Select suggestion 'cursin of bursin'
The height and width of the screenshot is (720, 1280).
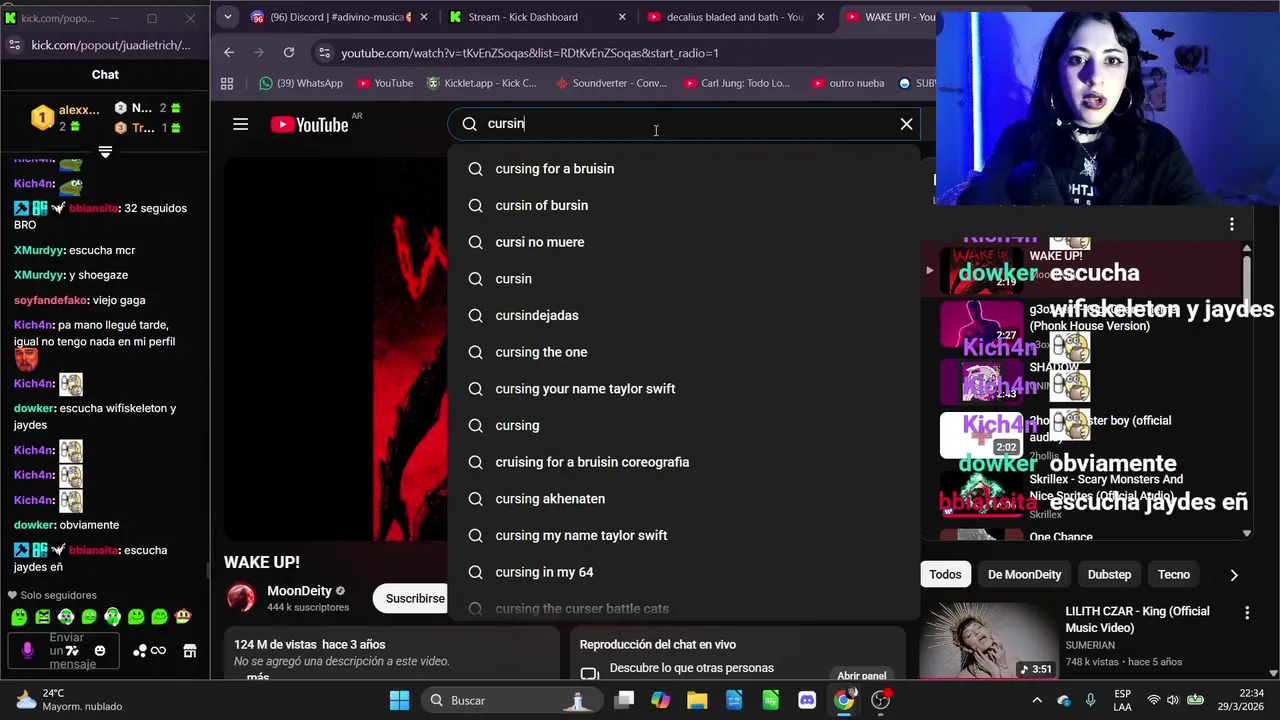click(x=683, y=205)
